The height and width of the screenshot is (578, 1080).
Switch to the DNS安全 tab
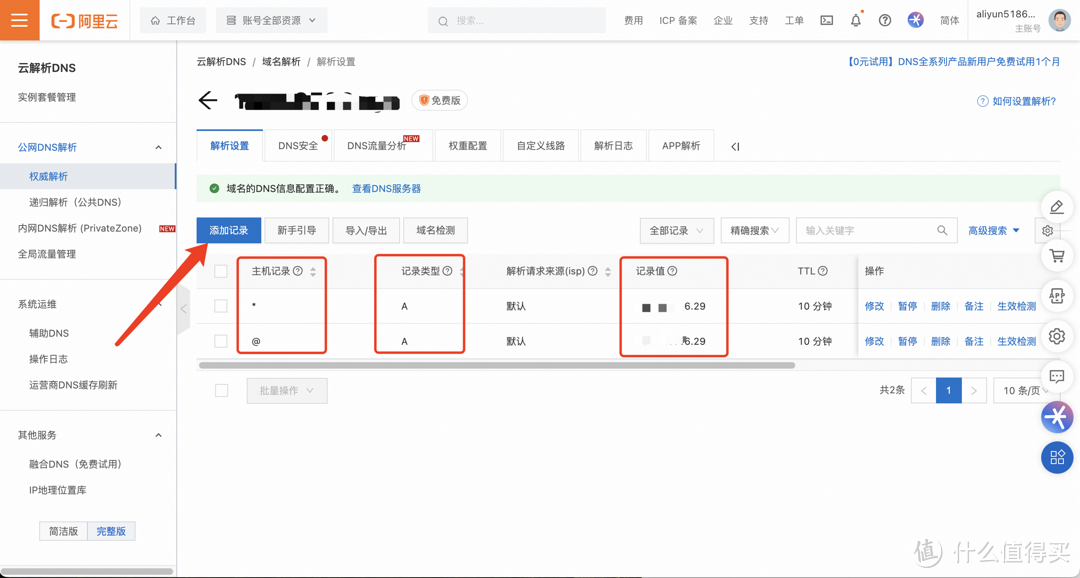coord(299,145)
